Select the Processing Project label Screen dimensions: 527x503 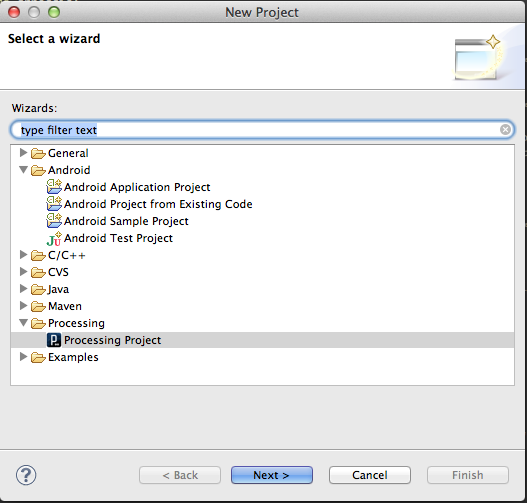point(113,340)
